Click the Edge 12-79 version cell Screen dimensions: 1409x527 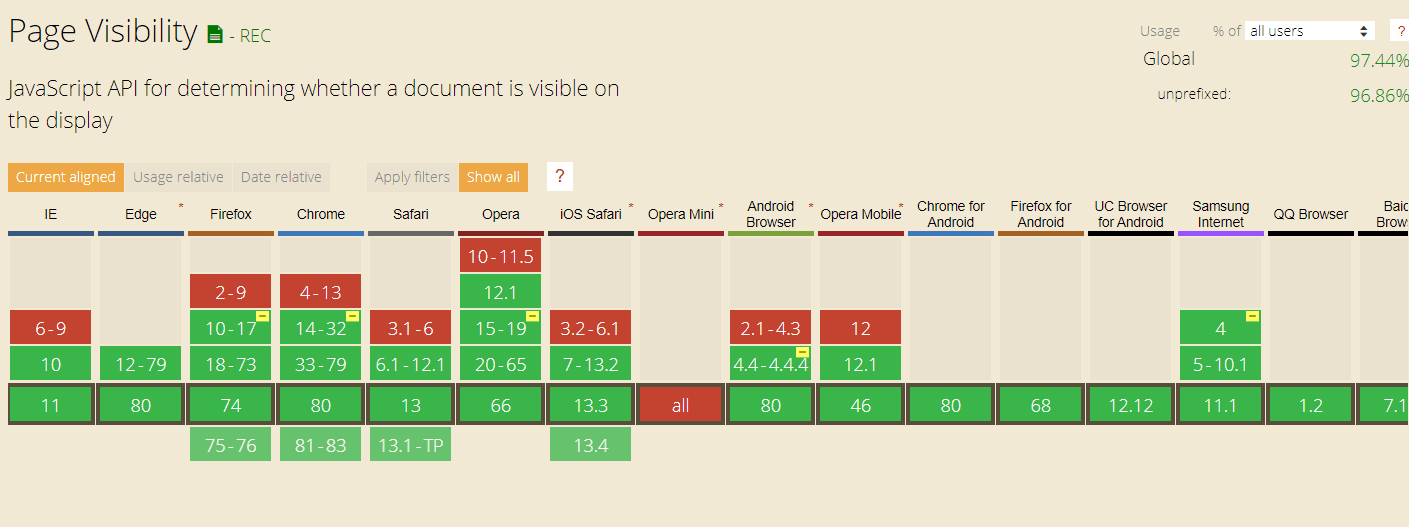(x=141, y=364)
